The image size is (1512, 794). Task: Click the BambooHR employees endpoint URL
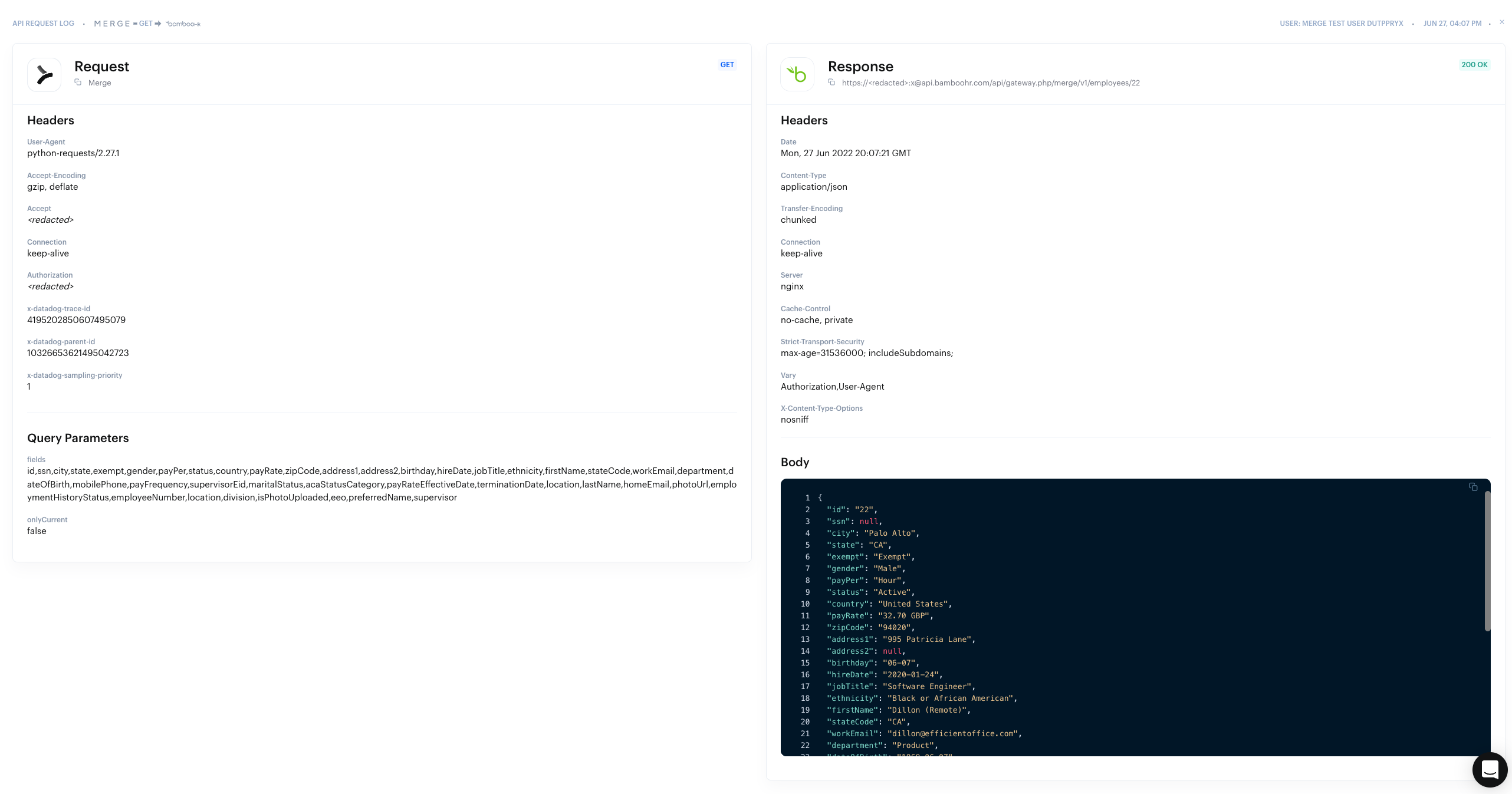click(991, 83)
